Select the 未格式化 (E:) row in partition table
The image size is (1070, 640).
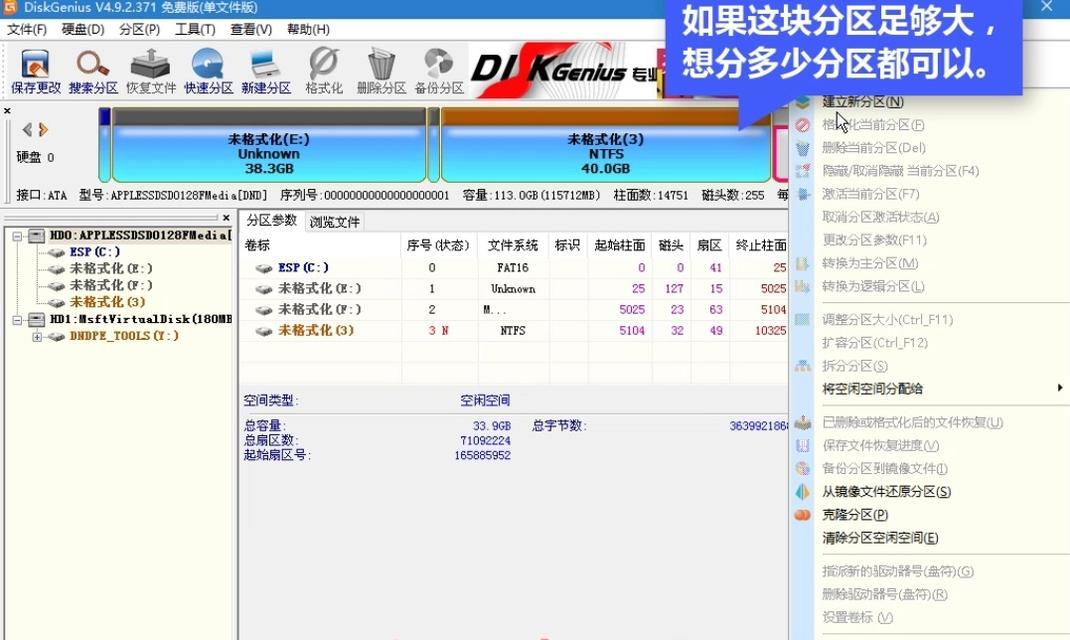click(515, 289)
